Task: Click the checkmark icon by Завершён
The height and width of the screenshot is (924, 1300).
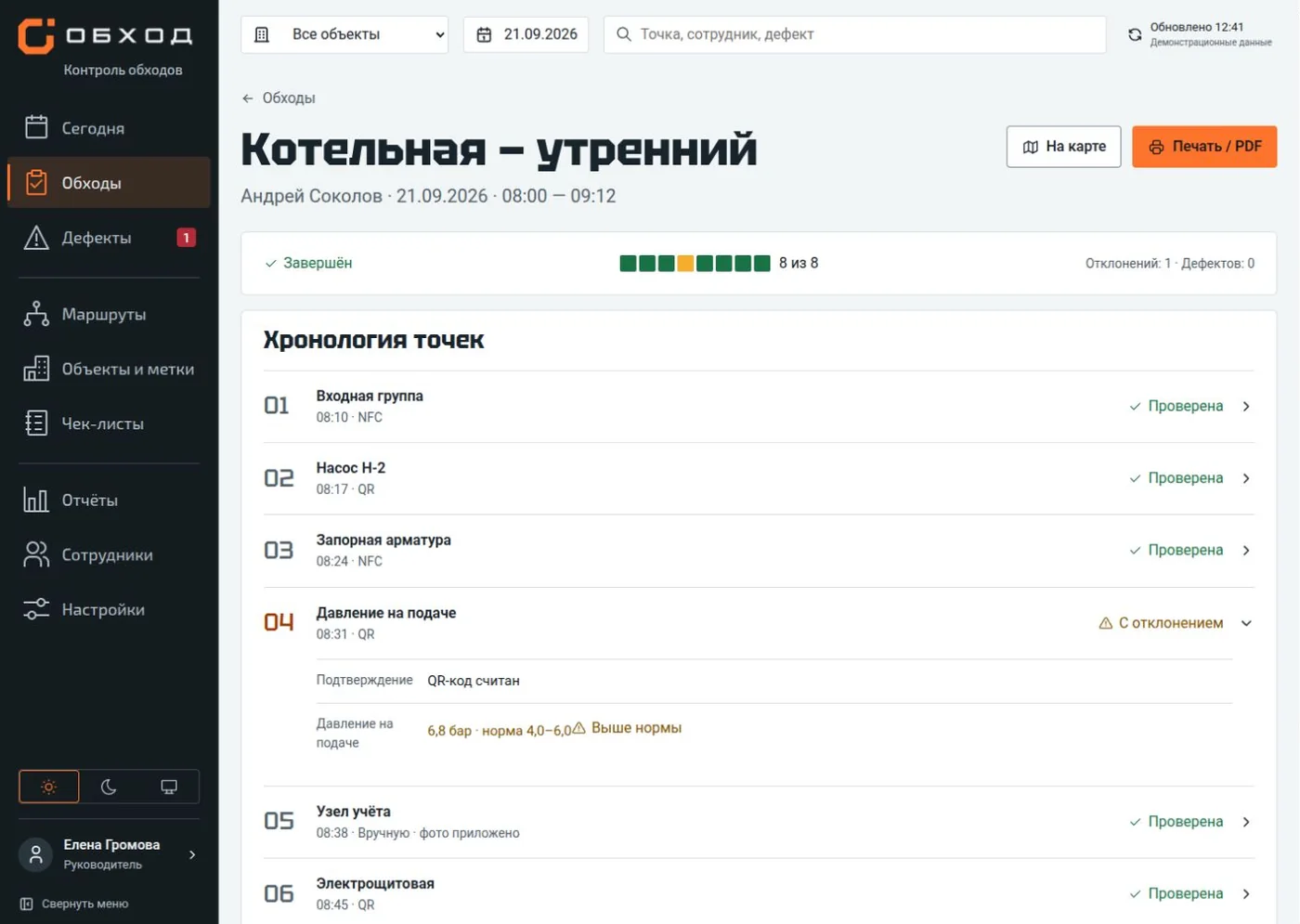Action: [271, 264]
